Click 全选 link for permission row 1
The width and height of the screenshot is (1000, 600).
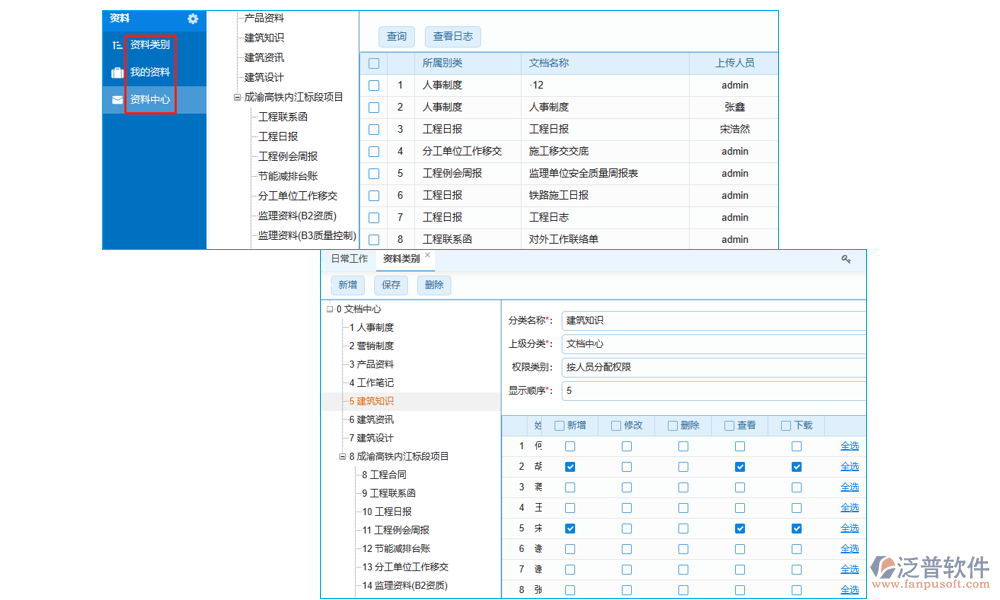849,446
